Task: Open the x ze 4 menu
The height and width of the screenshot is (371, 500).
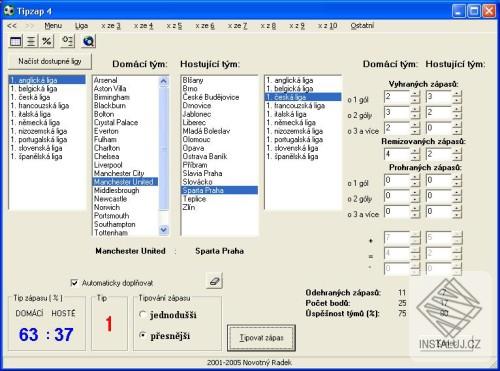Action: point(143,26)
